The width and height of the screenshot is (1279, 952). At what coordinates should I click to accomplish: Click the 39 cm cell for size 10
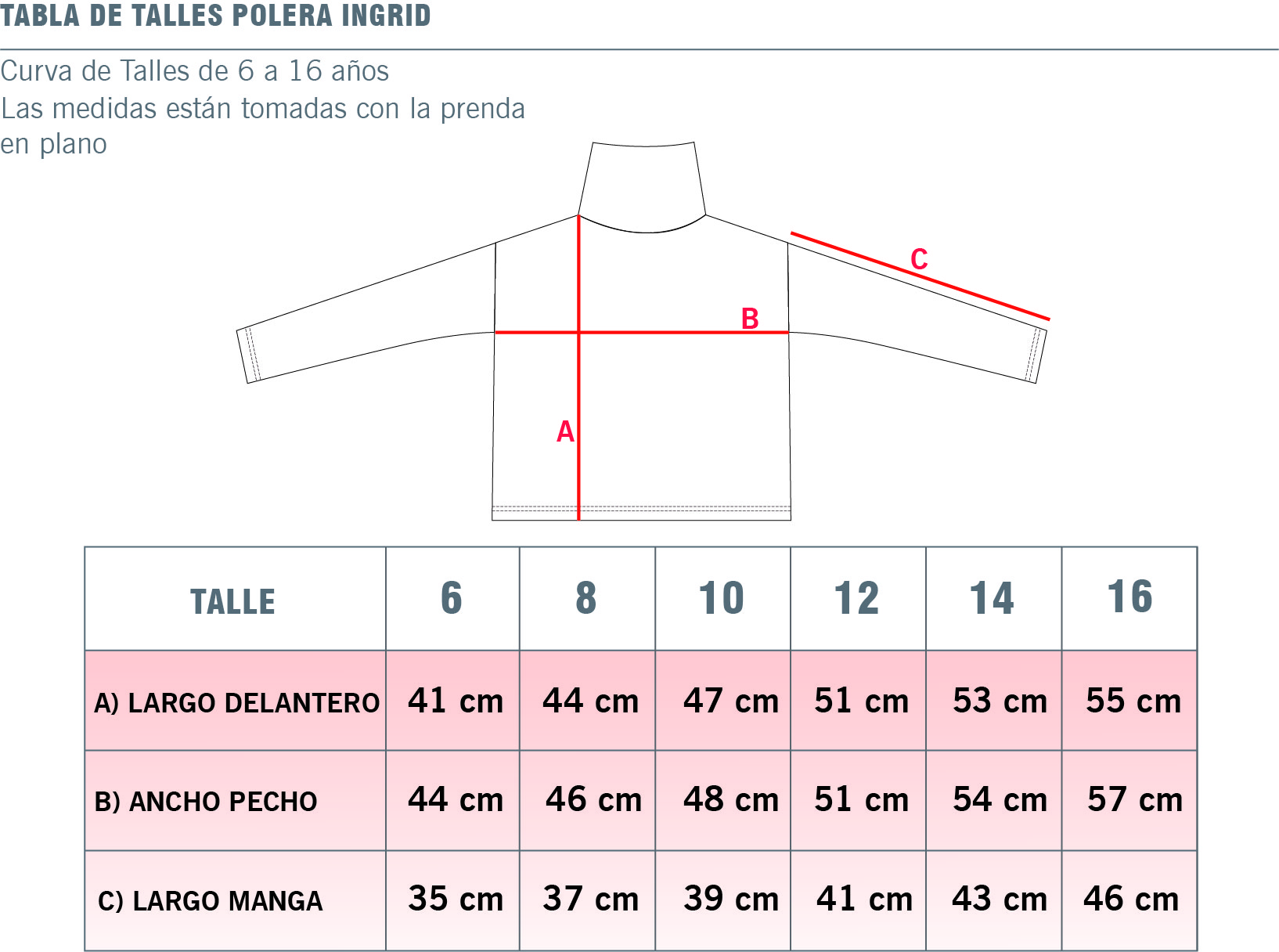[730, 899]
